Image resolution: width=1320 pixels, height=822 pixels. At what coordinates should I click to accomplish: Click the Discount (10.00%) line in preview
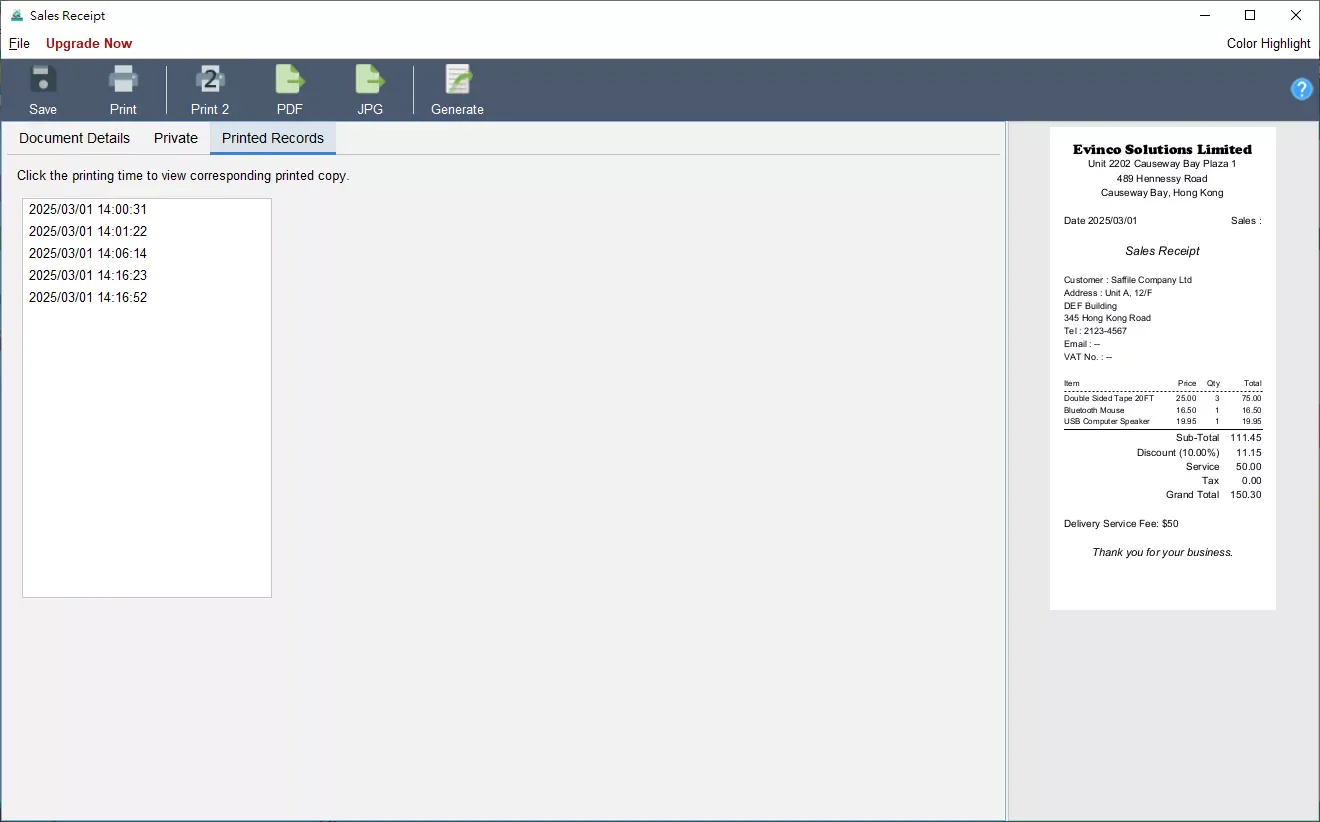[x=1199, y=453]
